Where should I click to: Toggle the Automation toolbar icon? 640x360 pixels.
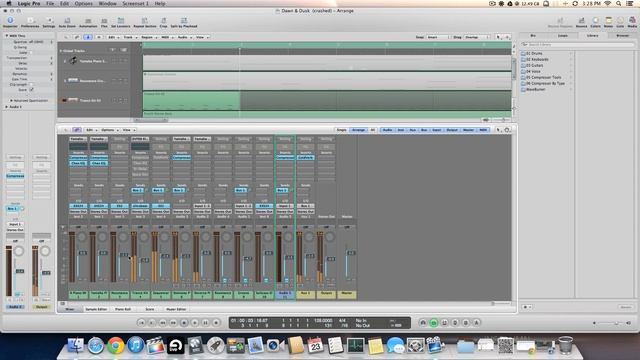(x=88, y=22)
